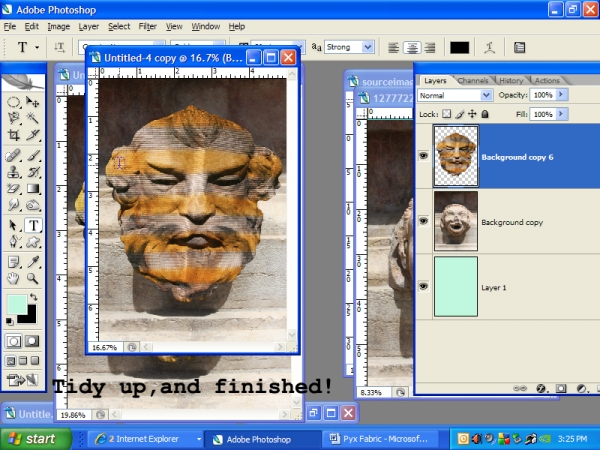The image size is (600, 450).
Task: Toggle lock all
Action: pos(485,114)
